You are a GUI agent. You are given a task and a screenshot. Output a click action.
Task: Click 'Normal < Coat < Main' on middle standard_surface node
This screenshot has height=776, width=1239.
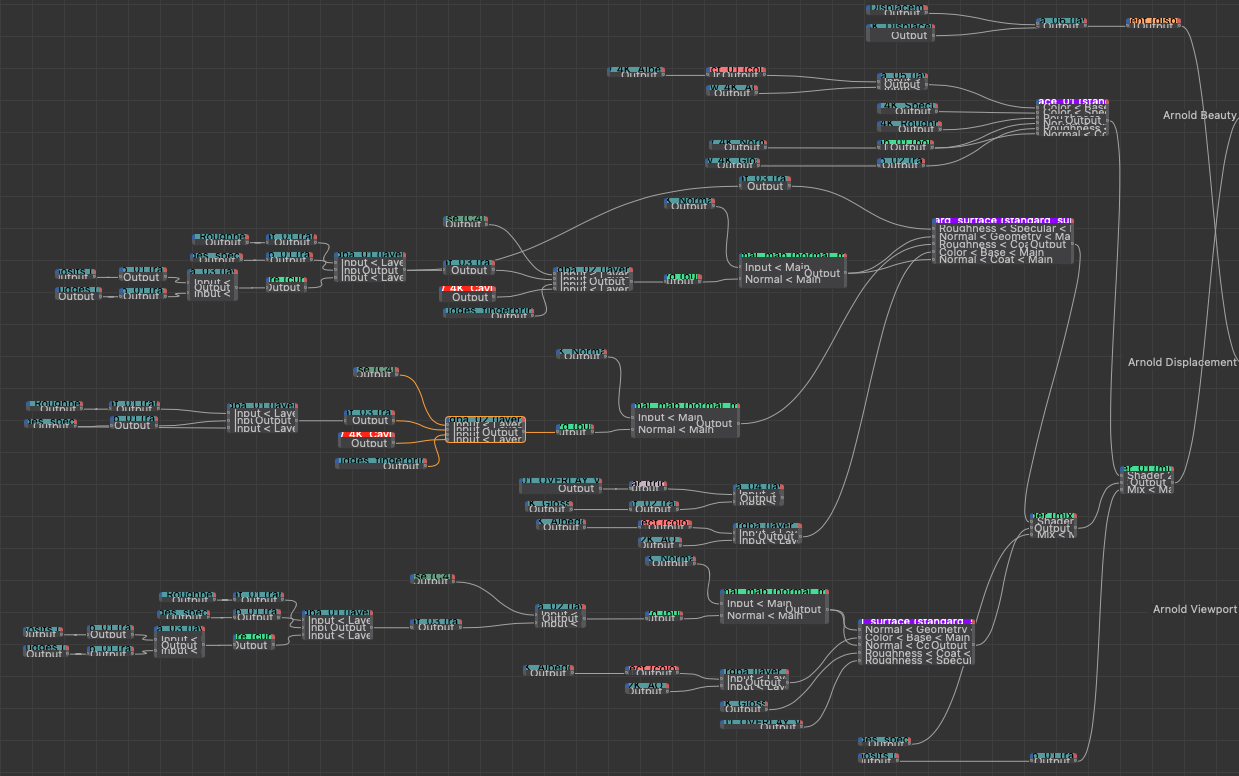click(x=996, y=260)
